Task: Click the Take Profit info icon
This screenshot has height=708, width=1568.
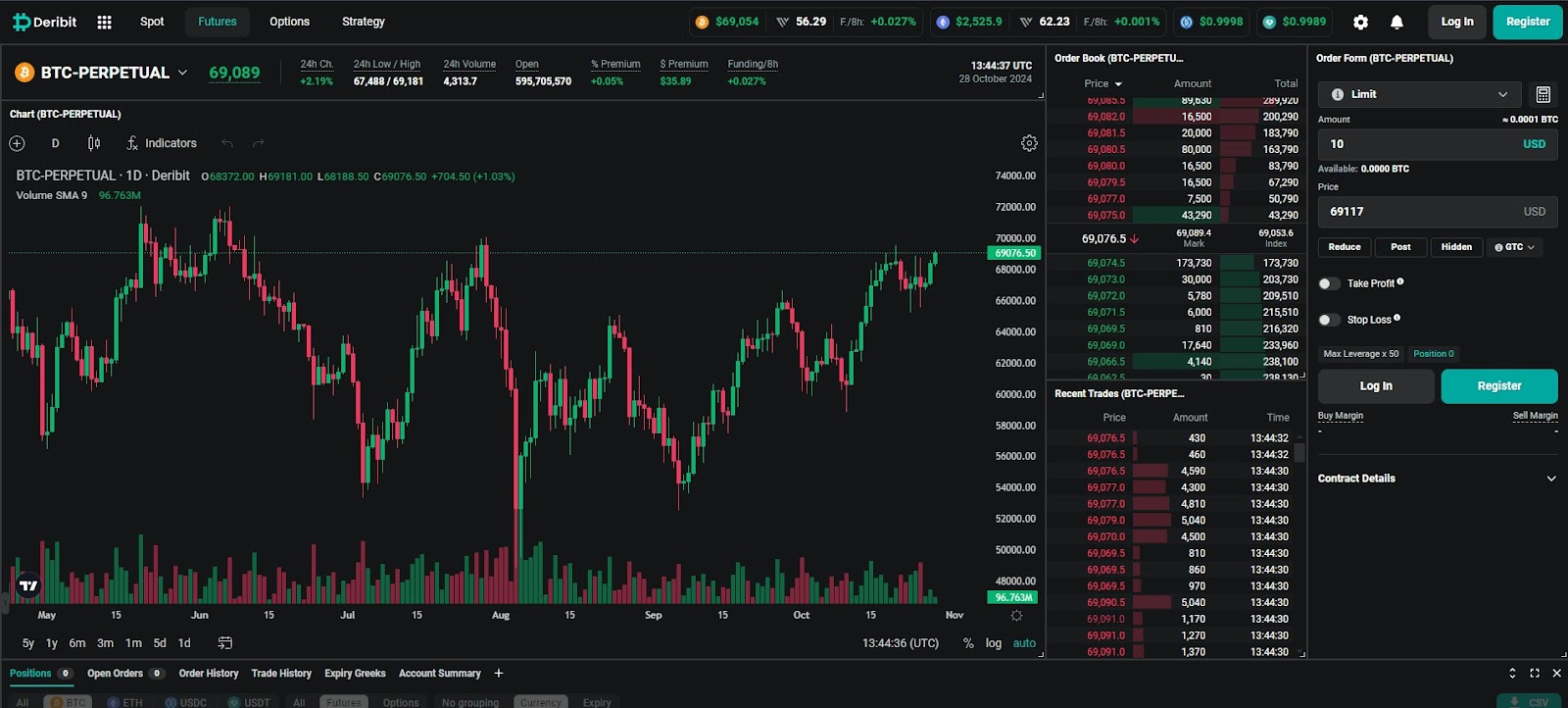Action: 1400,281
